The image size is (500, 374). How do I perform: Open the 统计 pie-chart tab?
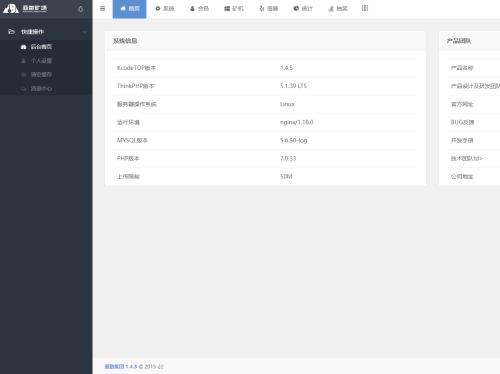click(x=303, y=9)
